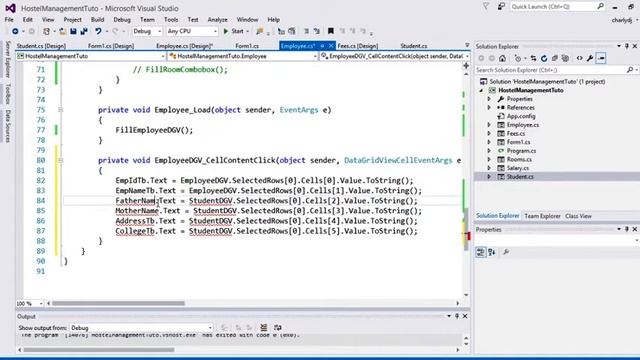Click Properties wrench icon in Solution Explorer toolbar
640x360 pixels.
[590, 58]
